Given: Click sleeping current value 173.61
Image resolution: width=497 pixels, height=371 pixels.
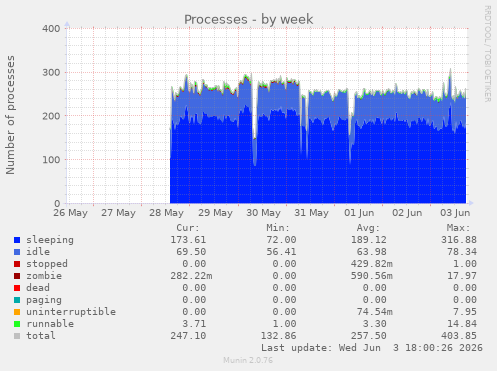Looking at the screenshot, I should pyautogui.click(x=188, y=240).
